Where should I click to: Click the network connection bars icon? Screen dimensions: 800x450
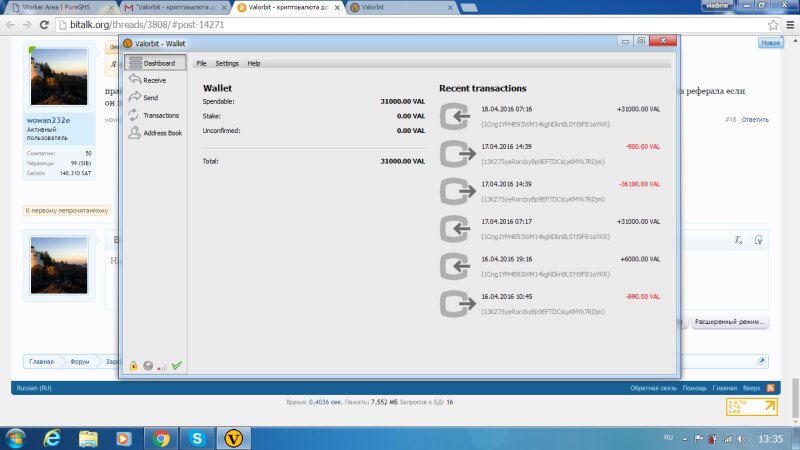pyautogui.click(x=162, y=367)
